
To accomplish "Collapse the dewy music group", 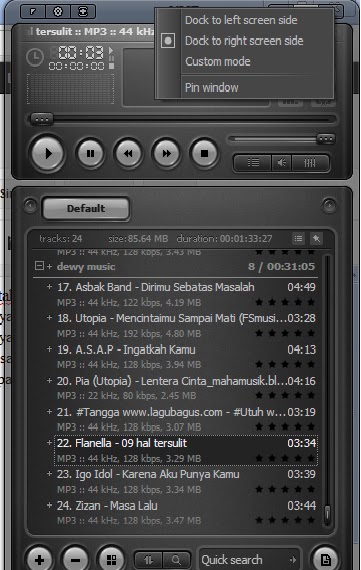I will (x=39, y=266).
